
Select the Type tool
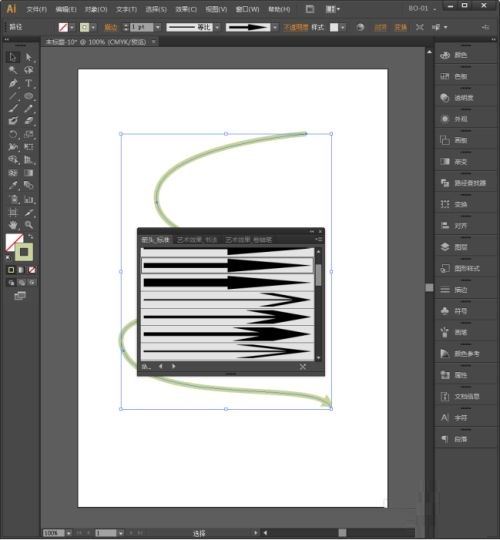point(29,83)
